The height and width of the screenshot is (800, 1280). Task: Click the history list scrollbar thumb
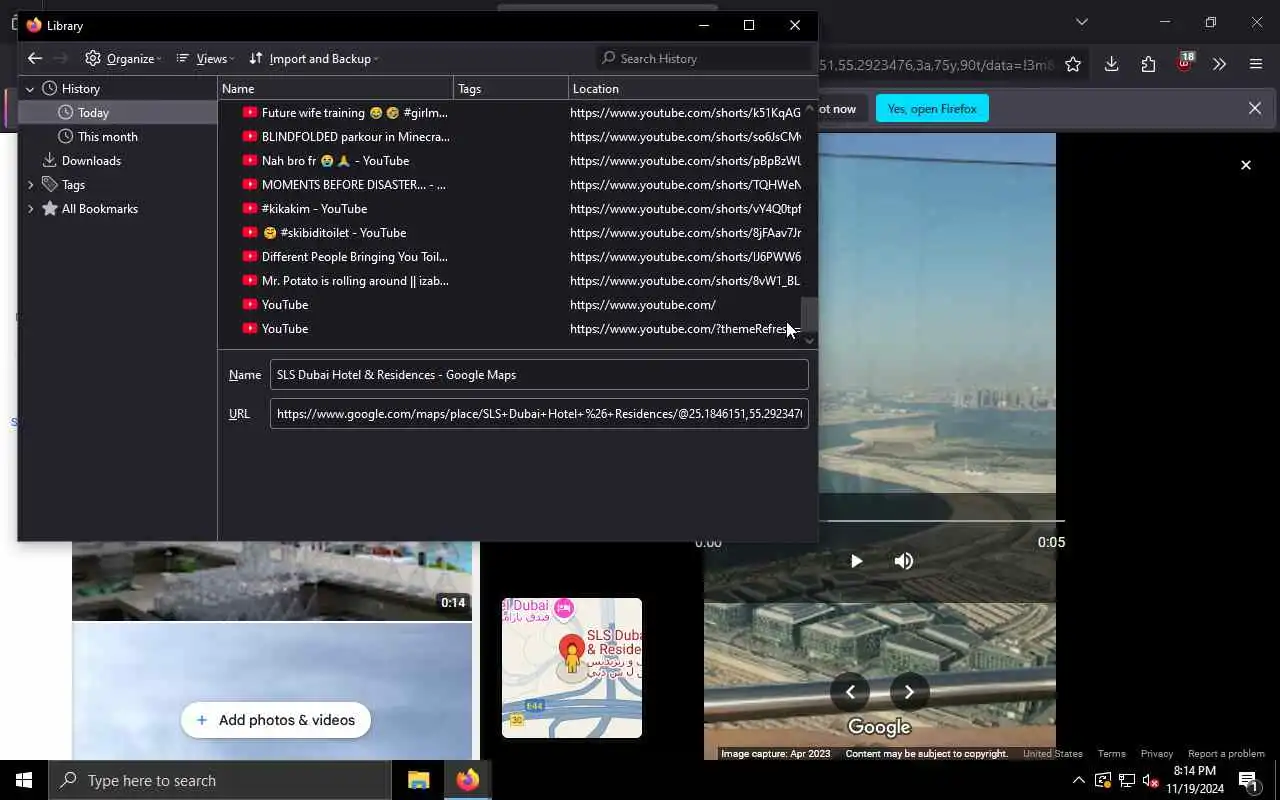pos(810,315)
